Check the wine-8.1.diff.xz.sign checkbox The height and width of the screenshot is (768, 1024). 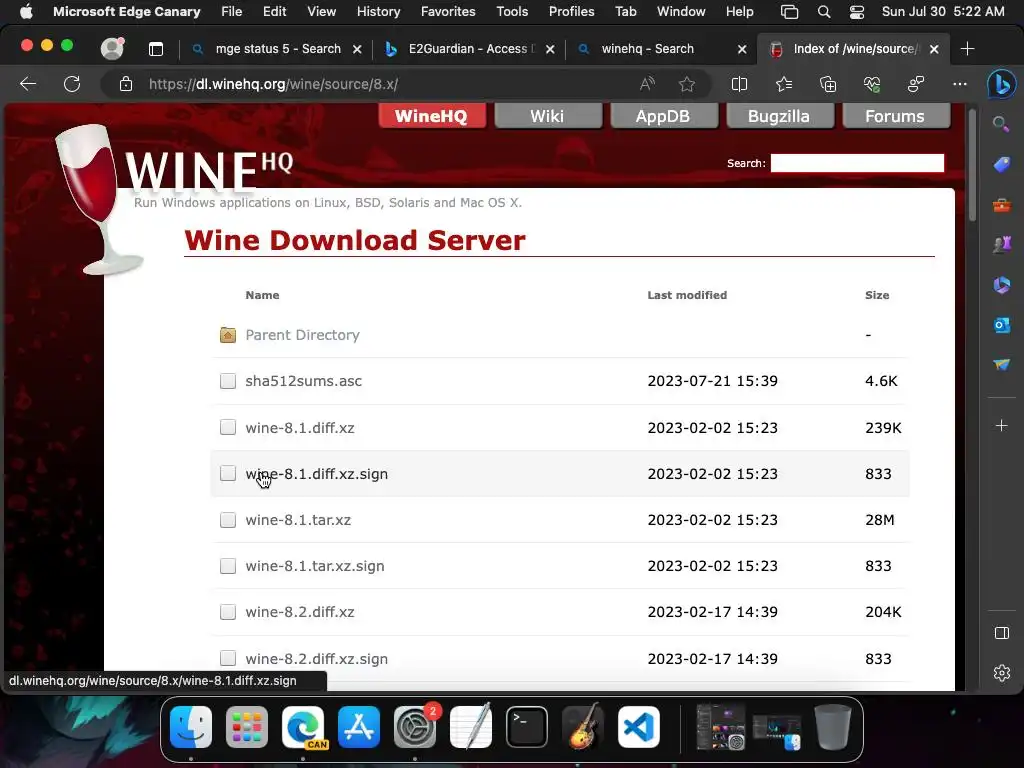(x=228, y=473)
